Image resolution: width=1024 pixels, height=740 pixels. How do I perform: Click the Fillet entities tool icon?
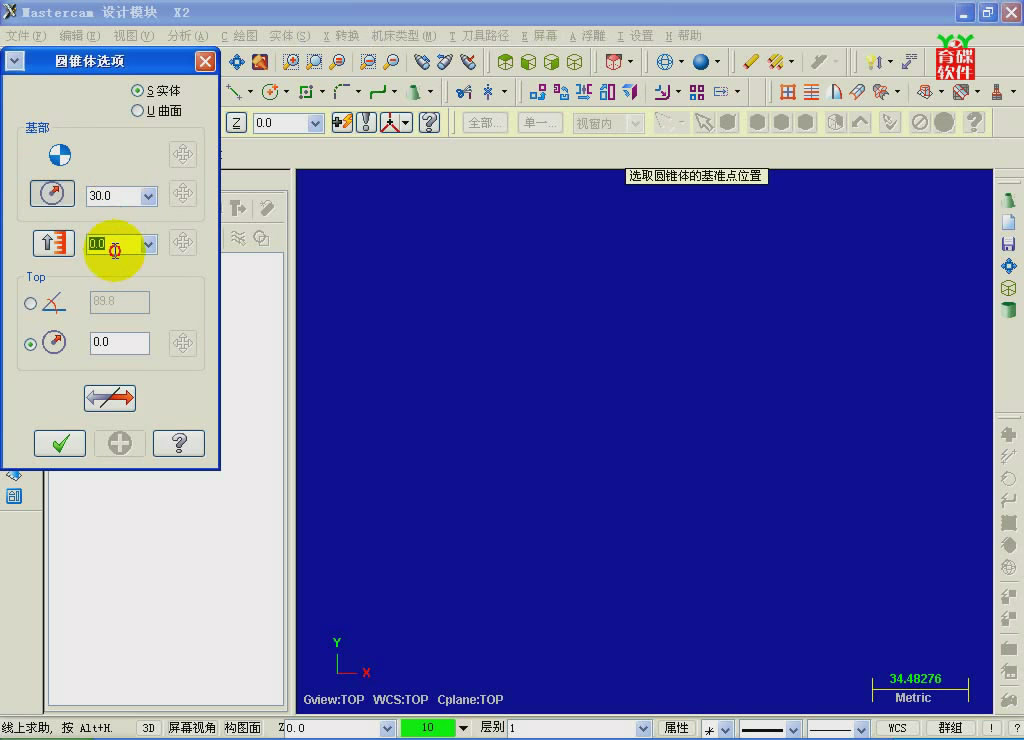(342, 92)
